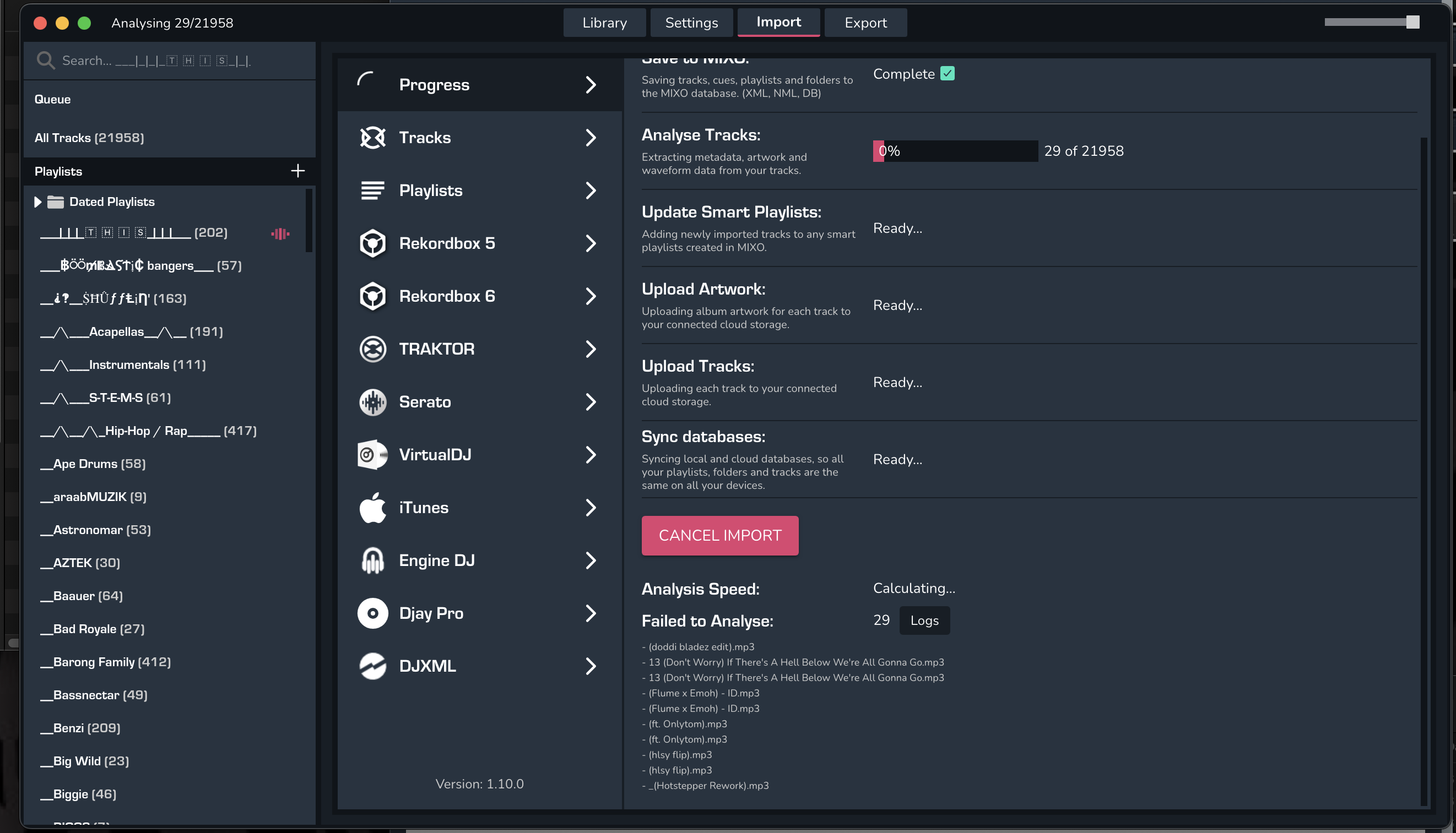1456x833 pixels.
Task: Click the DJXML icon
Action: tap(372, 666)
